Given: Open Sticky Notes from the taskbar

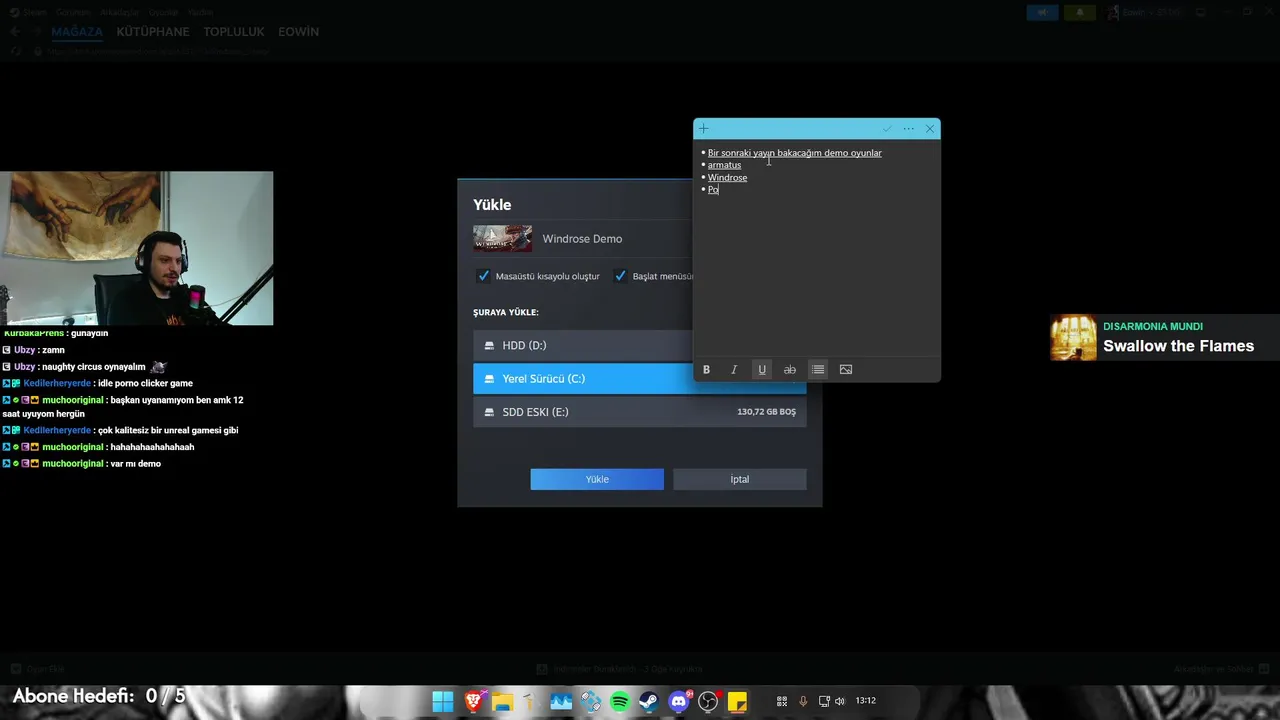Looking at the screenshot, I should pyautogui.click(x=737, y=701).
